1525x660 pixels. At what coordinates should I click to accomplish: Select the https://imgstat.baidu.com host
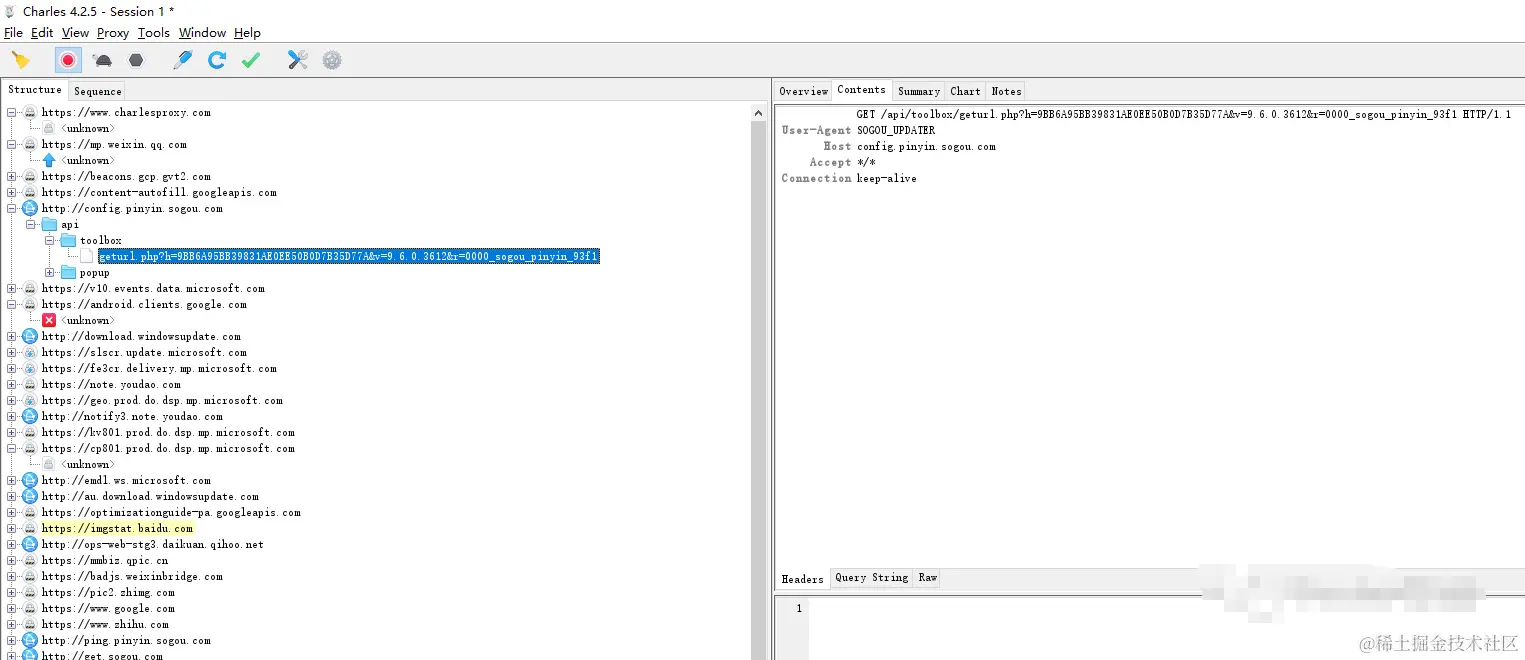click(x=117, y=529)
